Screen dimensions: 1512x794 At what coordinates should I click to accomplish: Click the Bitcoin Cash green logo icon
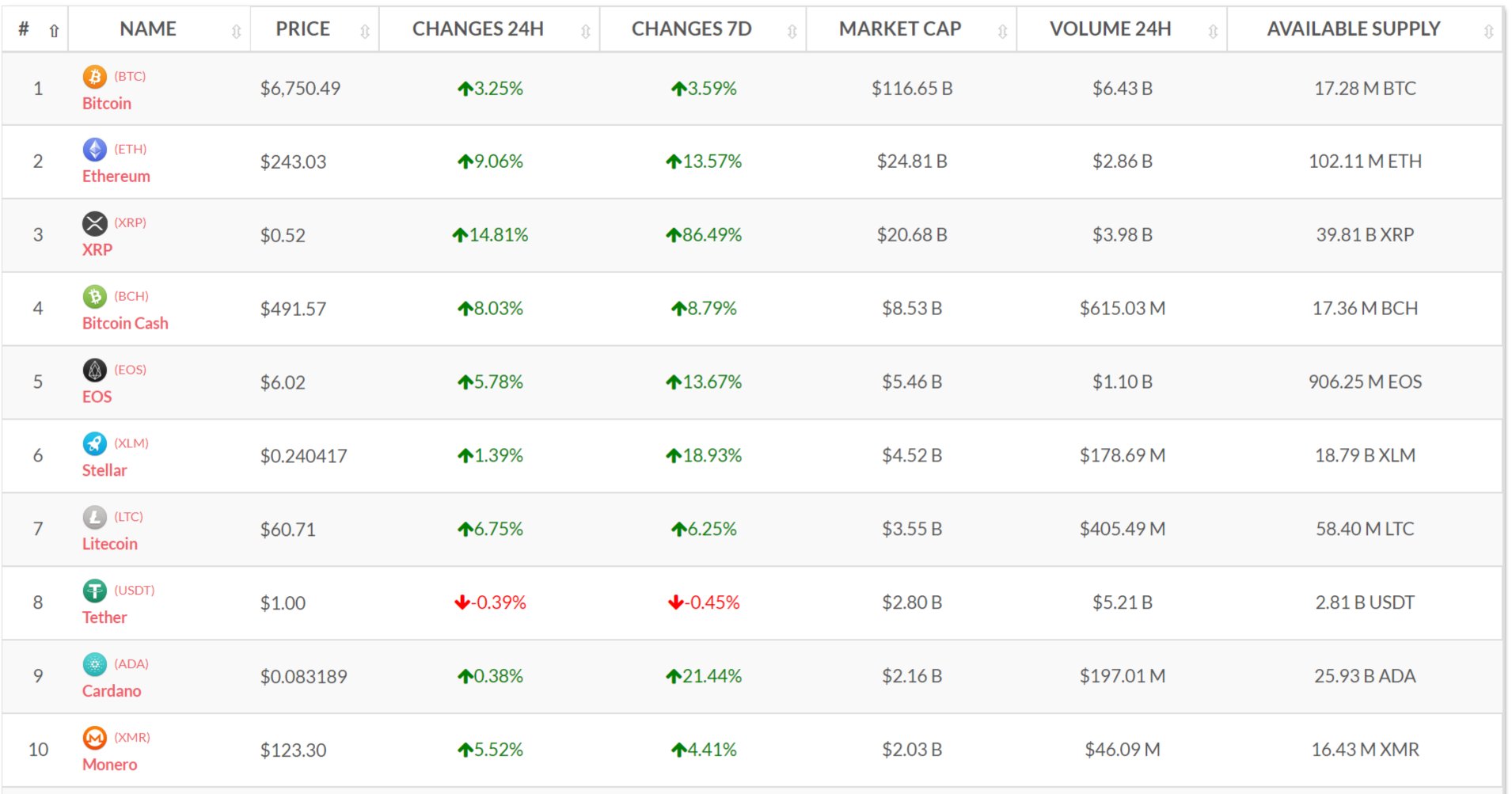[95, 297]
